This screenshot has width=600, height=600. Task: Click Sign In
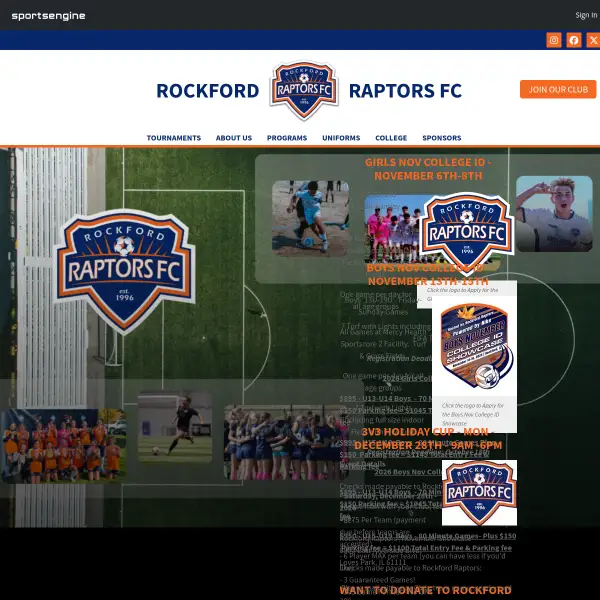pyautogui.click(x=586, y=15)
